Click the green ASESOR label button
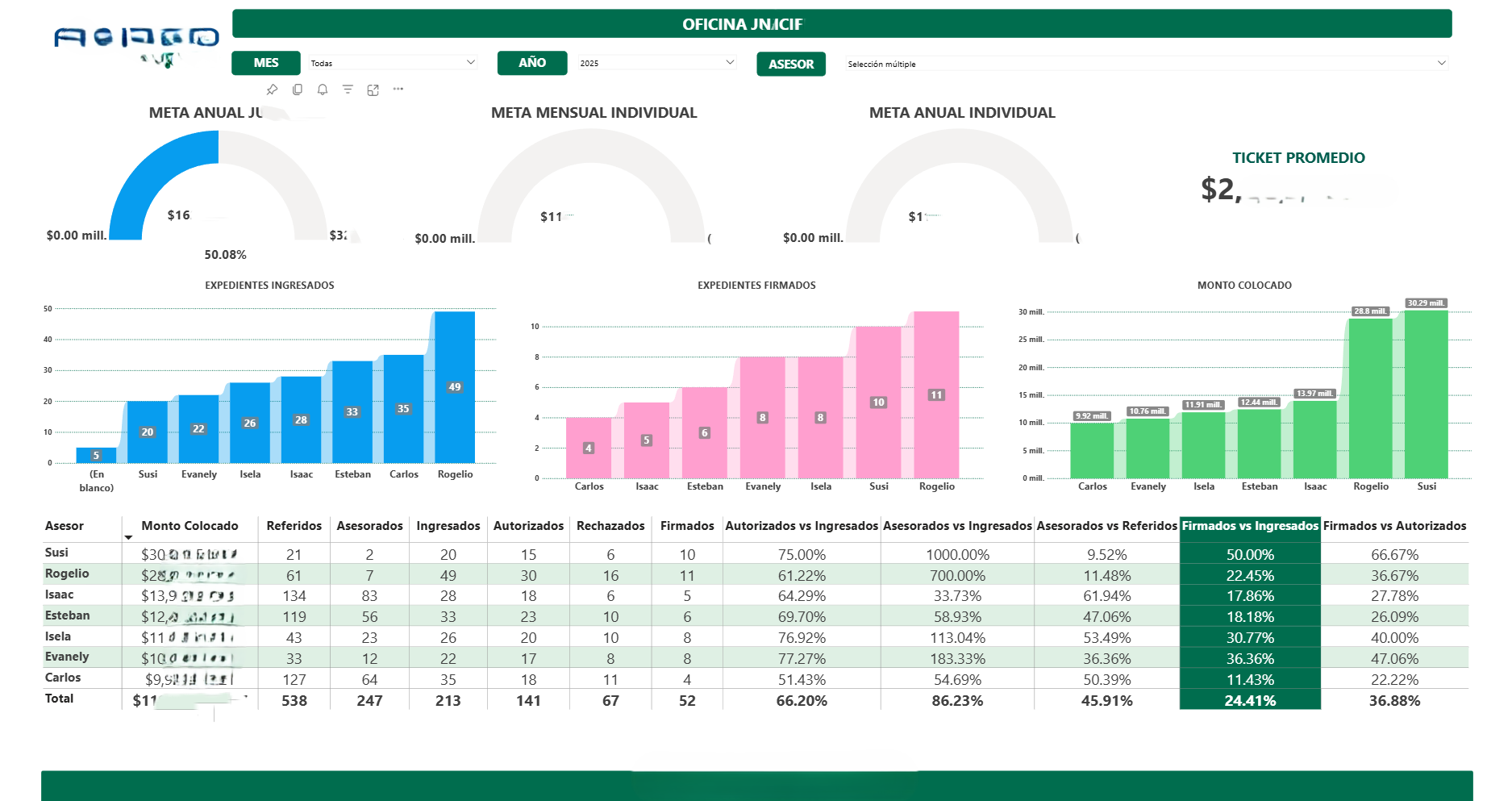This screenshot has height=801, width=1512. pos(790,64)
